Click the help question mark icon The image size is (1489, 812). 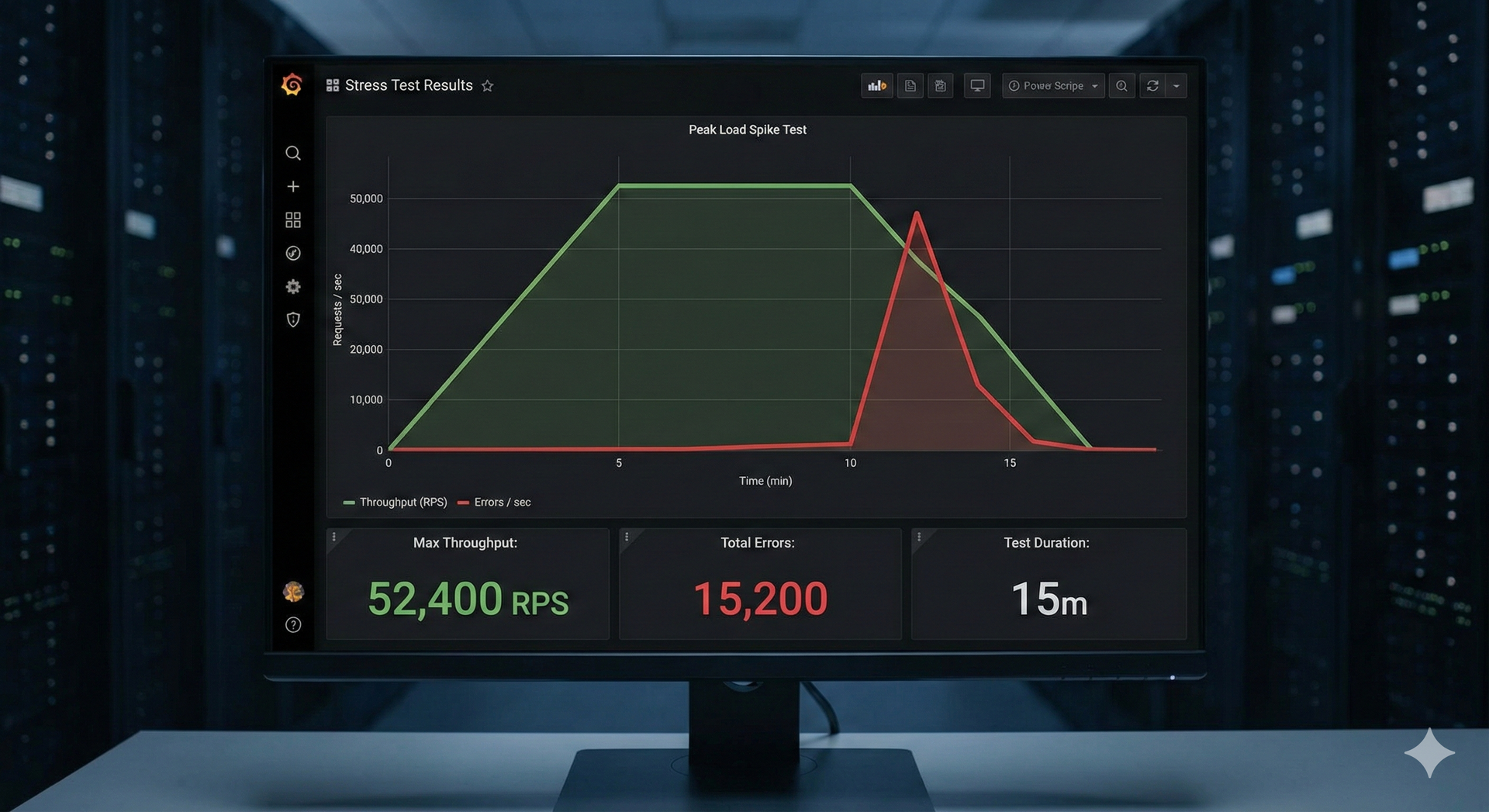292,625
